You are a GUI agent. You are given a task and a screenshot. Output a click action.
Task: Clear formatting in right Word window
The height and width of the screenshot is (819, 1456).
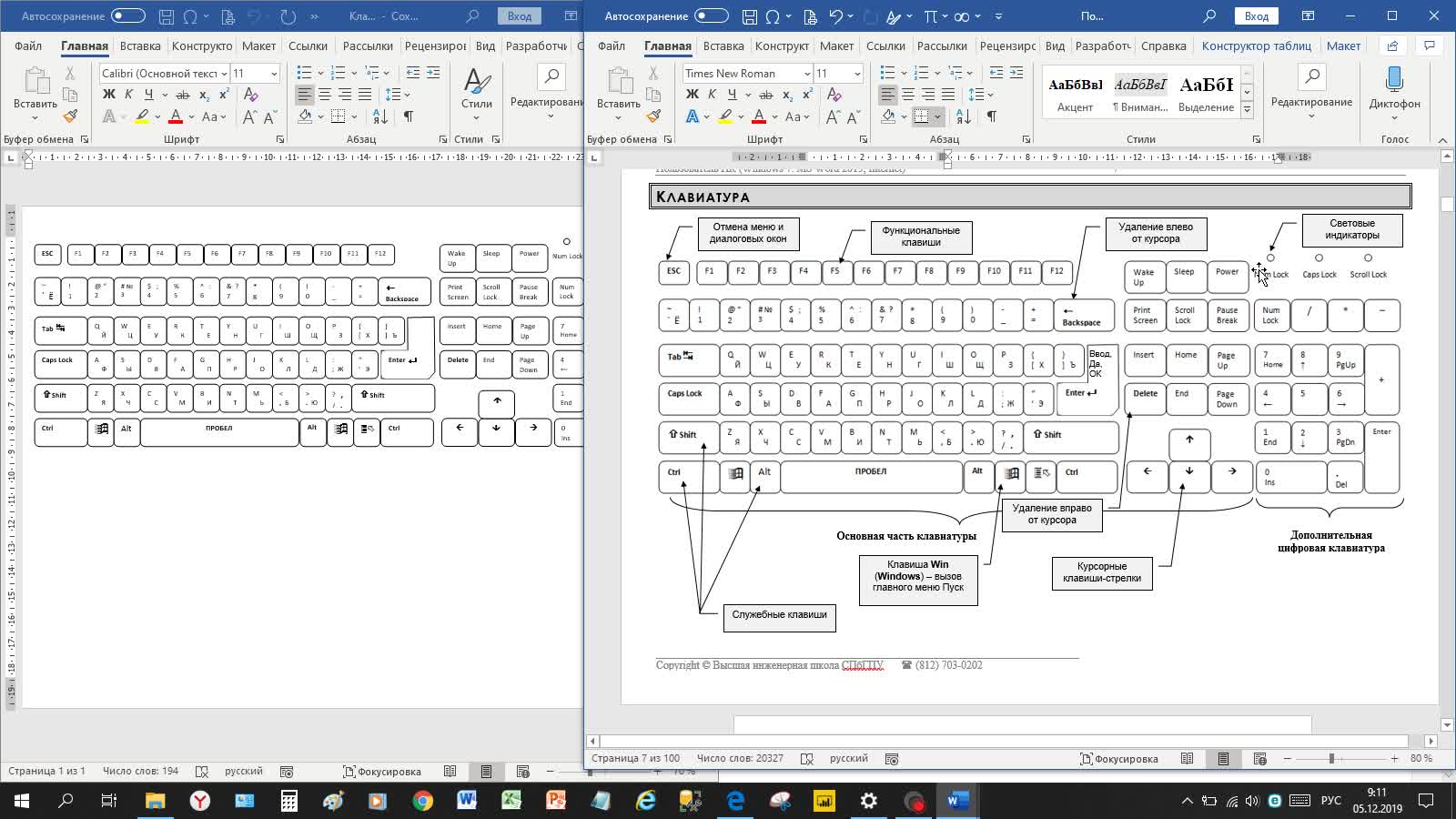coord(834,94)
